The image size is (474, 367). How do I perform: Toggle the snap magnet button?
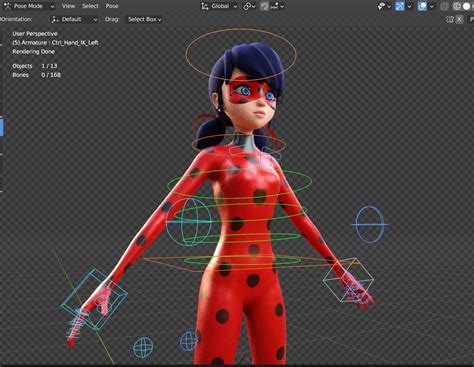(264, 6)
